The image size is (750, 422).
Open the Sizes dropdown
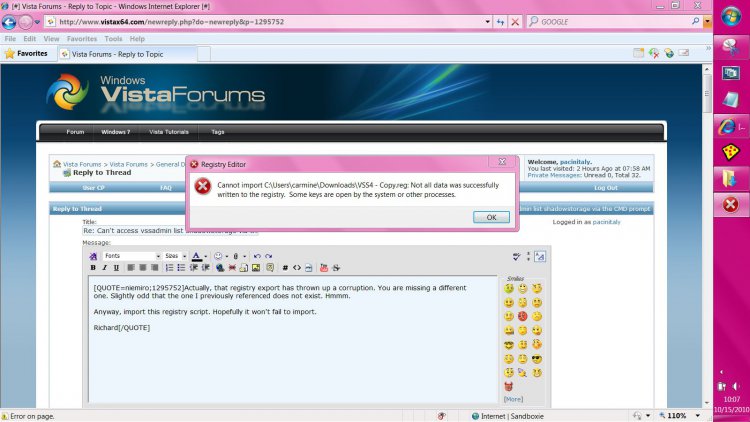click(x=176, y=256)
